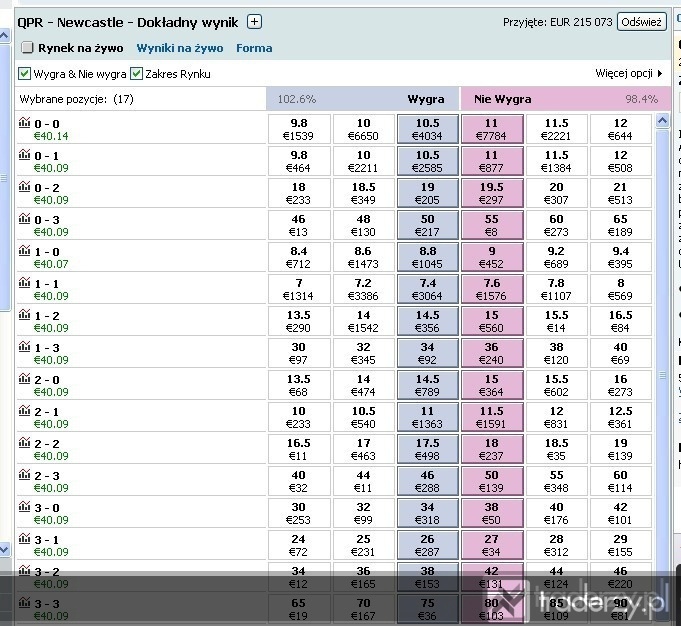Enable the Rynek na żywo checkbox
Viewport: 681px width, 626px height.
click(x=27, y=47)
